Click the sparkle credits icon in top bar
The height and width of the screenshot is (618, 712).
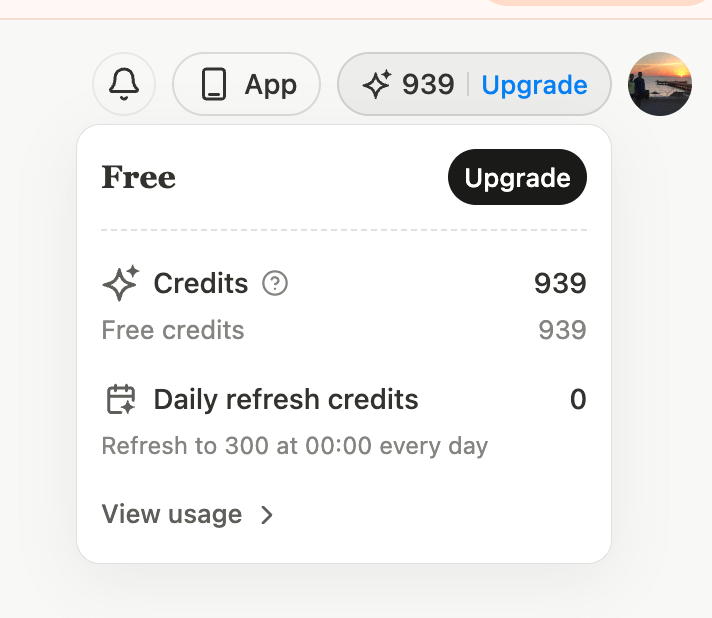376,84
